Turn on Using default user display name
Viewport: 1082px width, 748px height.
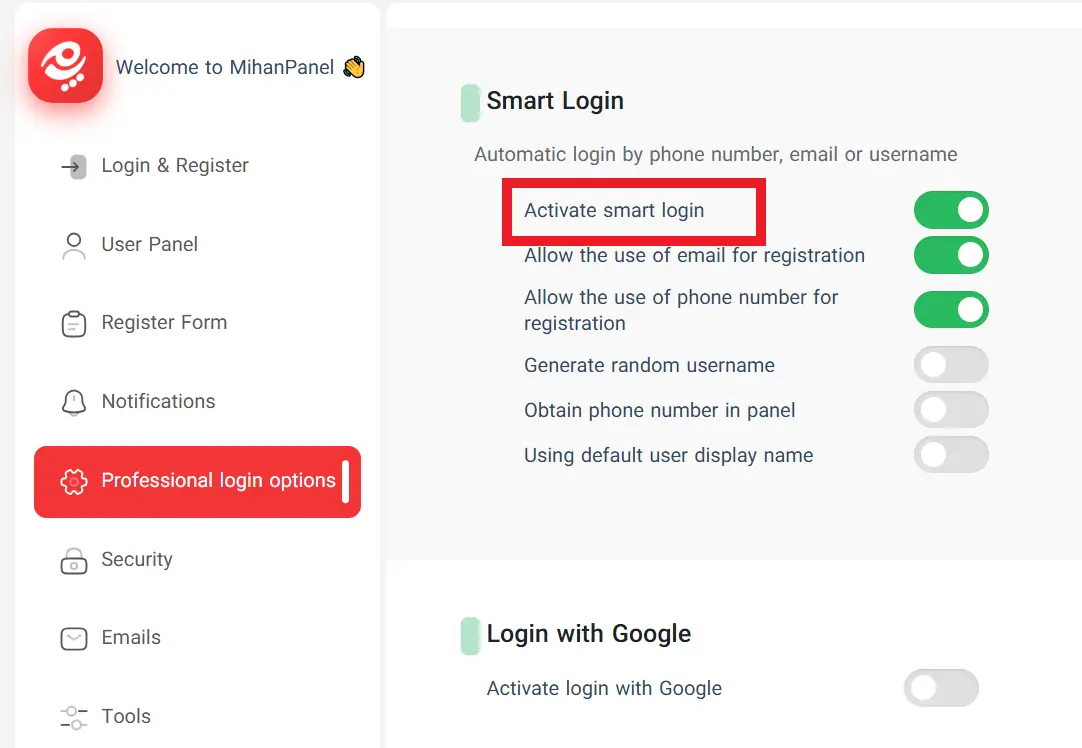(951, 455)
